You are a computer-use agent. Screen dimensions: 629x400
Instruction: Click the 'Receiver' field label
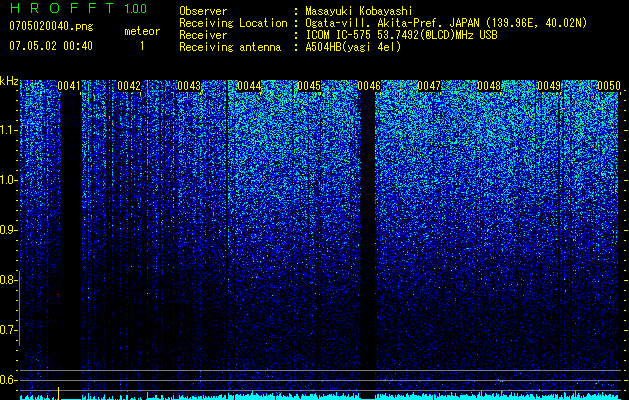(203, 35)
